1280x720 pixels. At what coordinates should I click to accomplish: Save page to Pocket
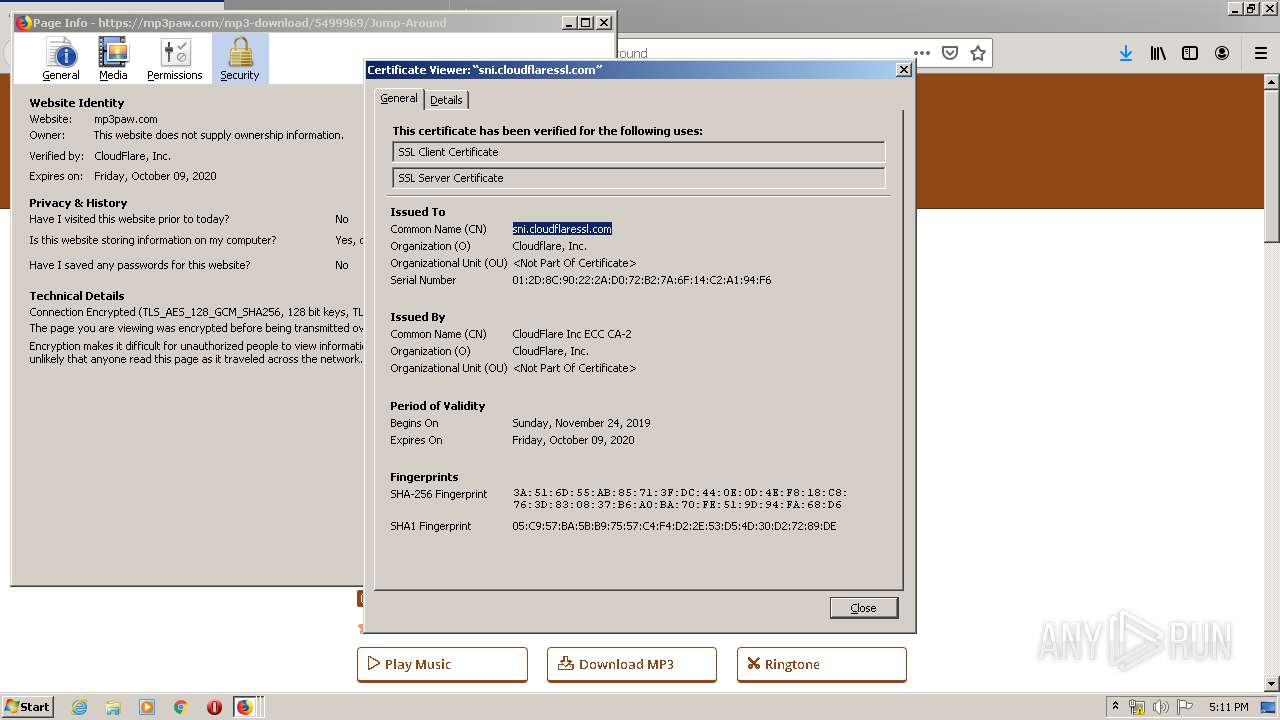[950, 53]
